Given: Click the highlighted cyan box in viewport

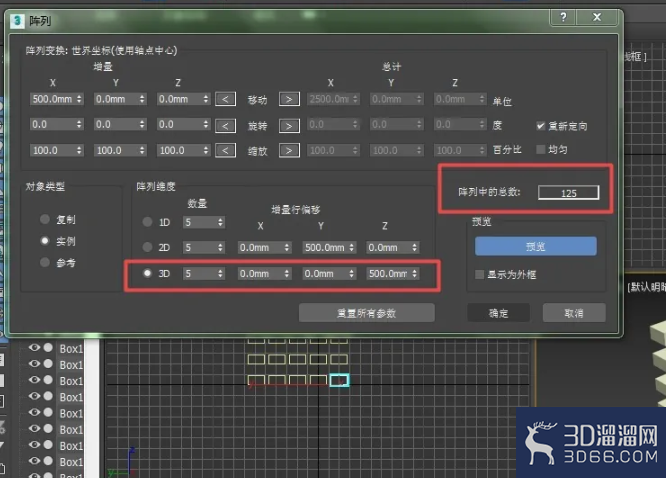Looking at the screenshot, I should point(339,380).
